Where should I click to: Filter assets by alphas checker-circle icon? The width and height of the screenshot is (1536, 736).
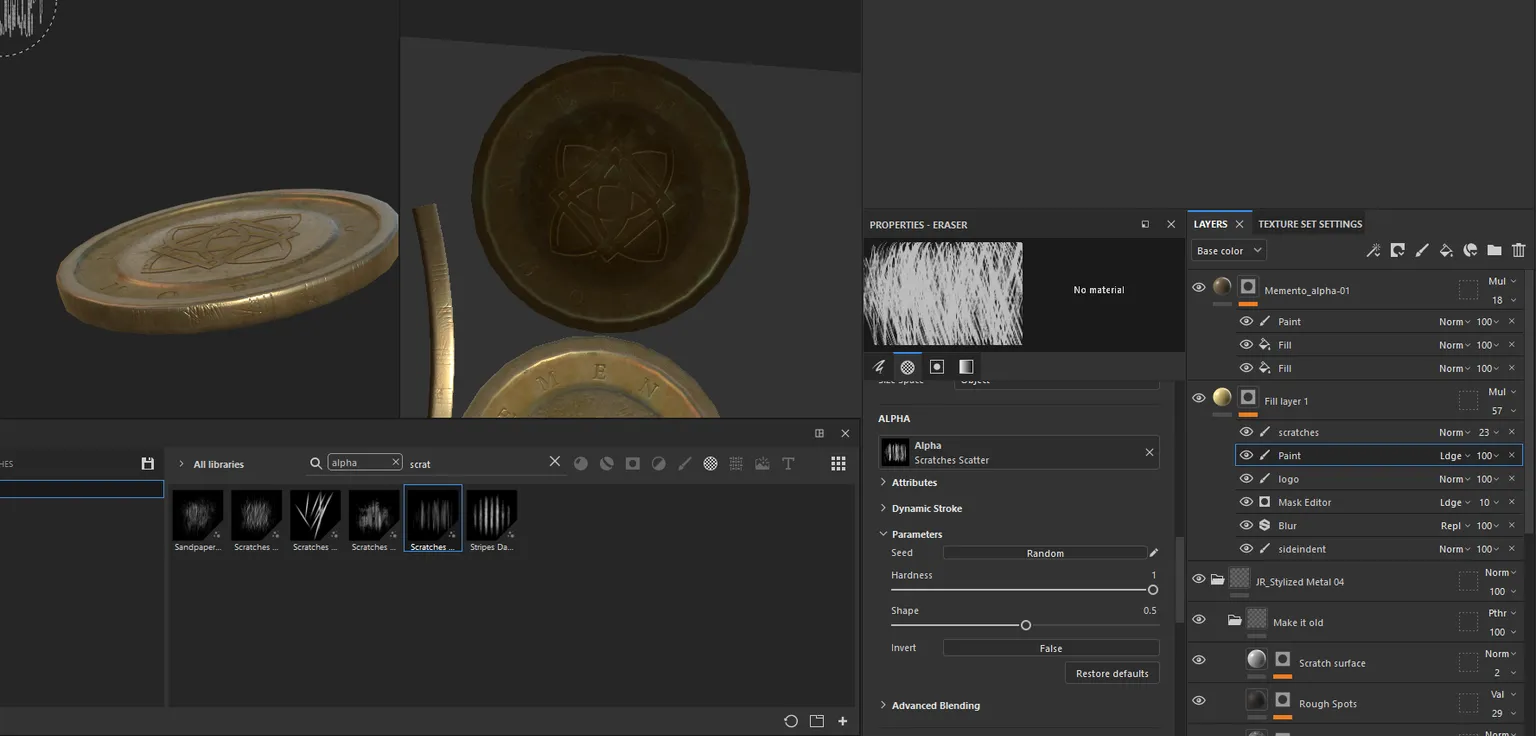[x=710, y=463]
